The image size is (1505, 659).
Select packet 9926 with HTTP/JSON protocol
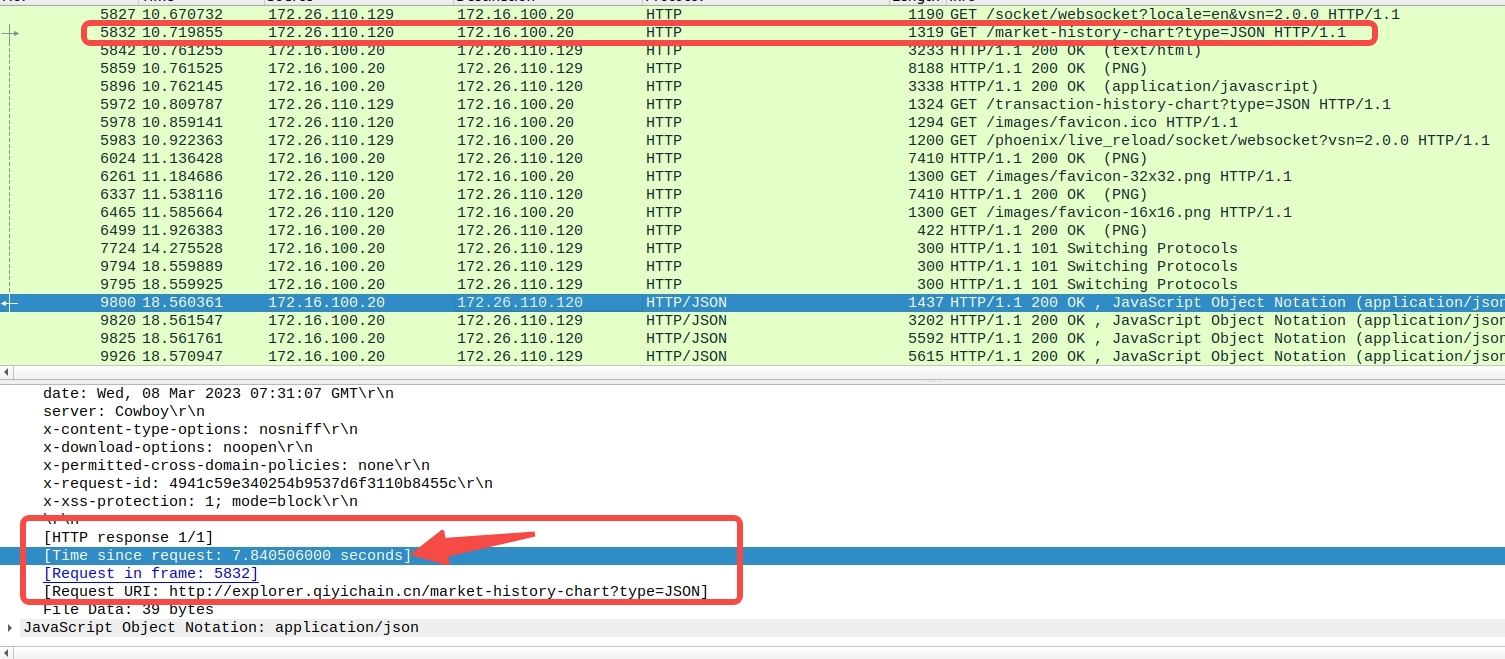coord(400,356)
